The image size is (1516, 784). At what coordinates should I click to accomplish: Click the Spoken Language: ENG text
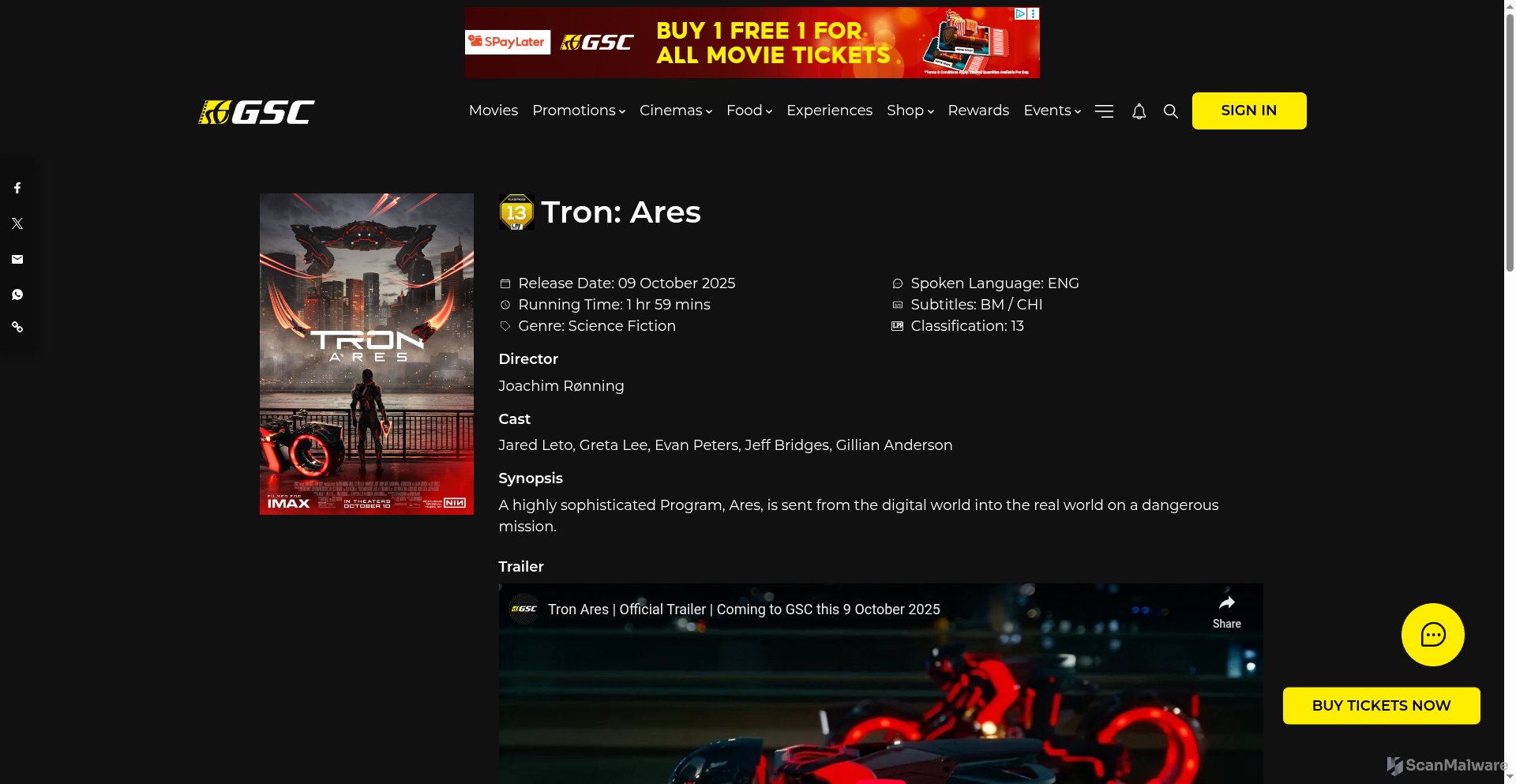click(x=995, y=283)
